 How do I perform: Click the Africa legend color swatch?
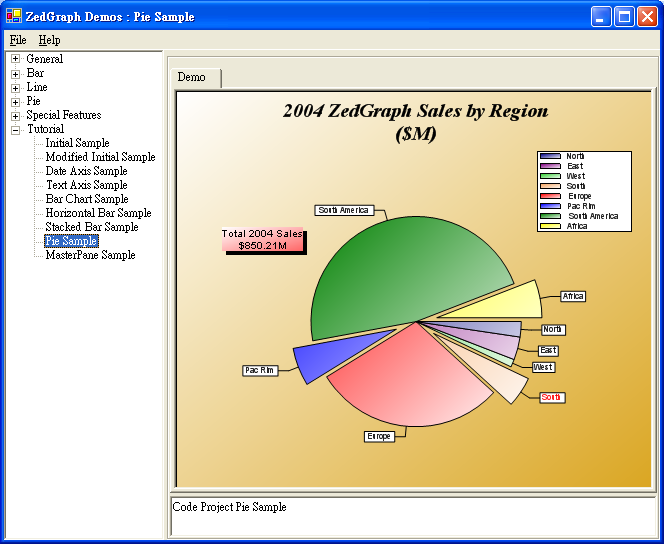[551, 226]
